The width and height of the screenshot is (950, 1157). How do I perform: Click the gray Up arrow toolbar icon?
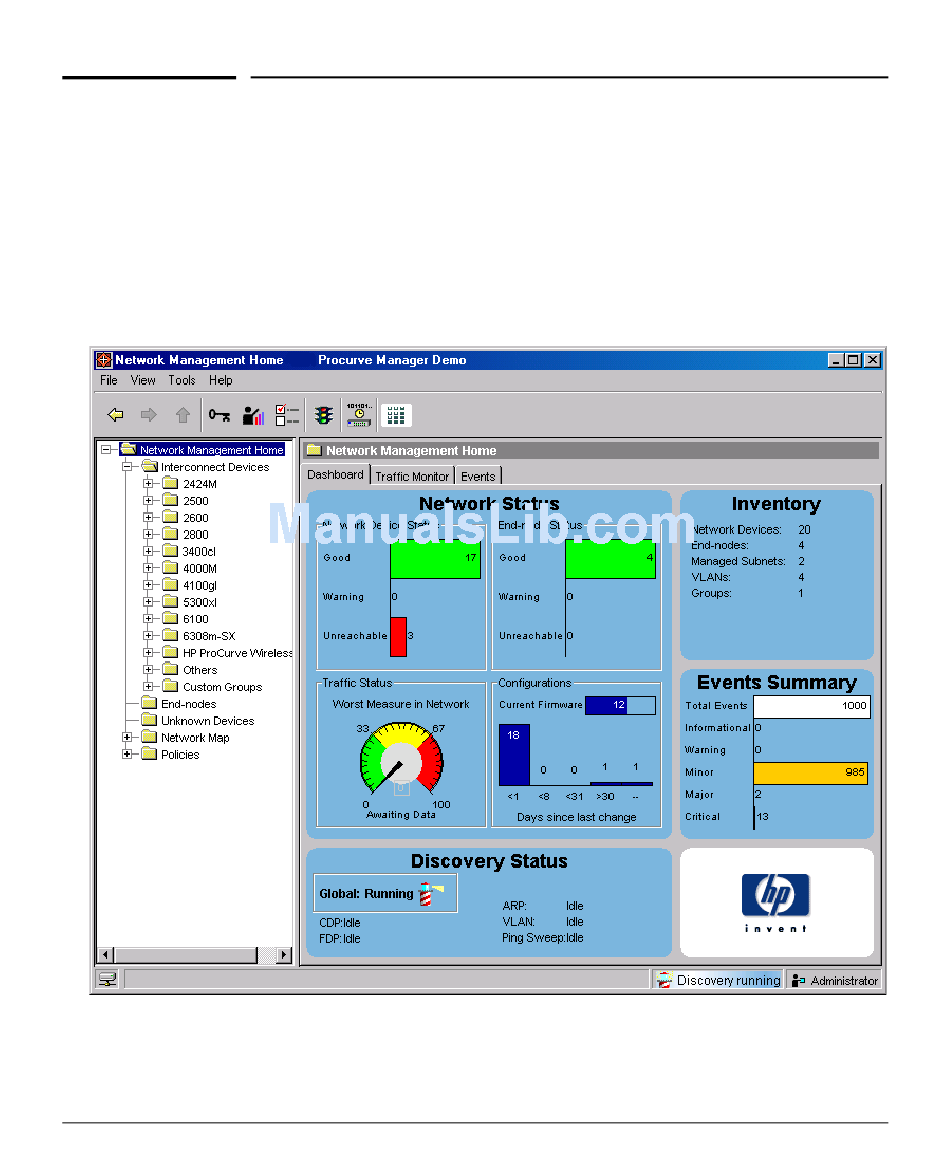pyautogui.click(x=183, y=415)
